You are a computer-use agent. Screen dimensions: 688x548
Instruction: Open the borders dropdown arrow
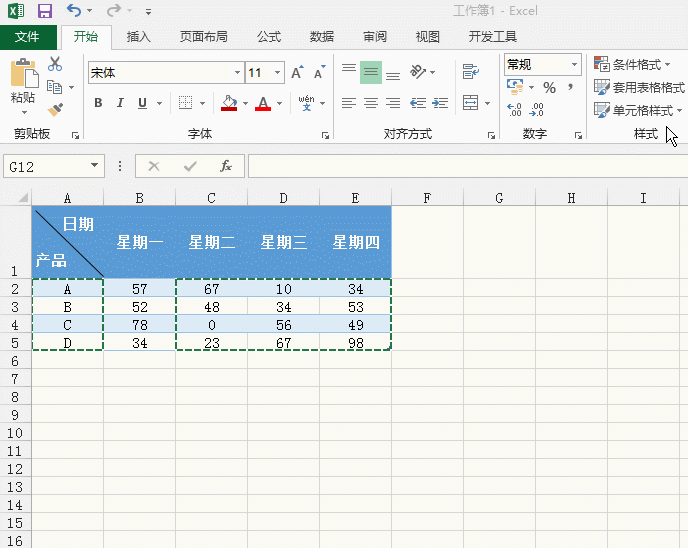[202, 104]
